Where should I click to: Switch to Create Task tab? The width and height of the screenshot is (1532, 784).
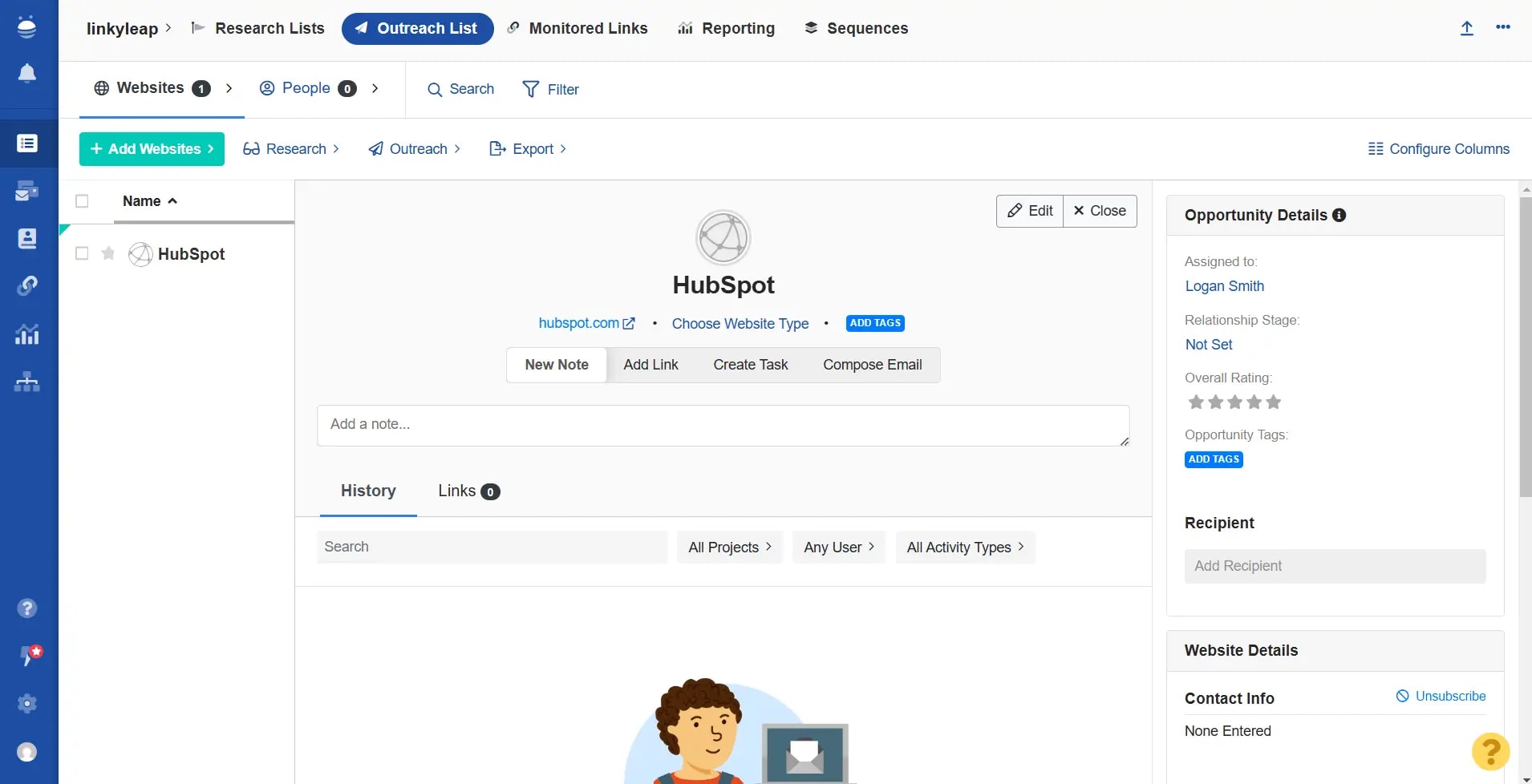coord(751,365)
